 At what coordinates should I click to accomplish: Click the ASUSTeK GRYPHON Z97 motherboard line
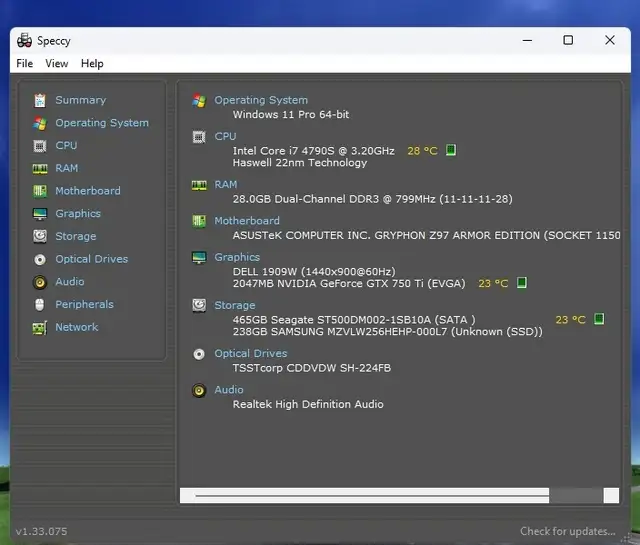click(x=427, y=236)
